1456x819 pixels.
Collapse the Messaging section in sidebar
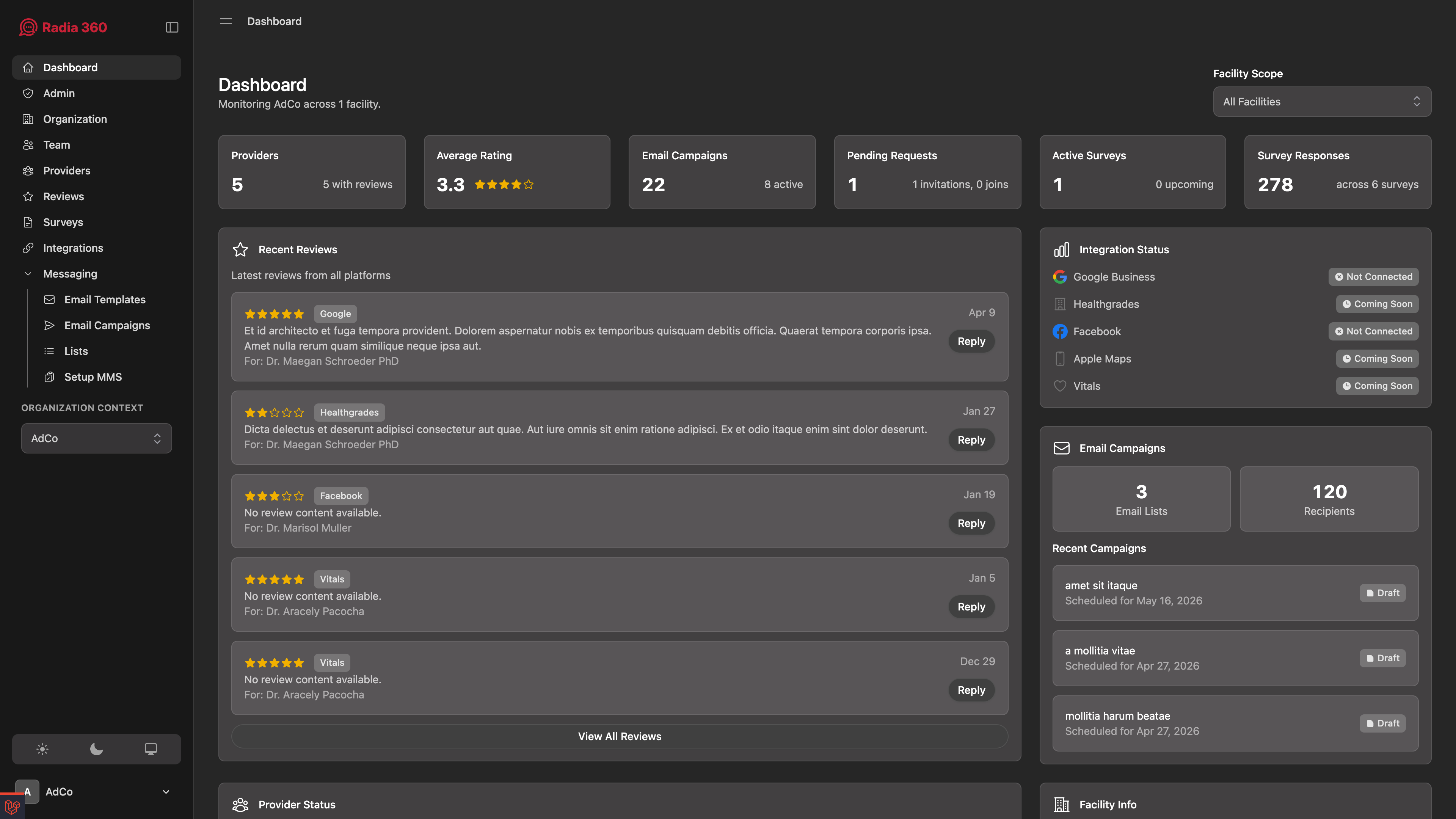tap(28, 273)
